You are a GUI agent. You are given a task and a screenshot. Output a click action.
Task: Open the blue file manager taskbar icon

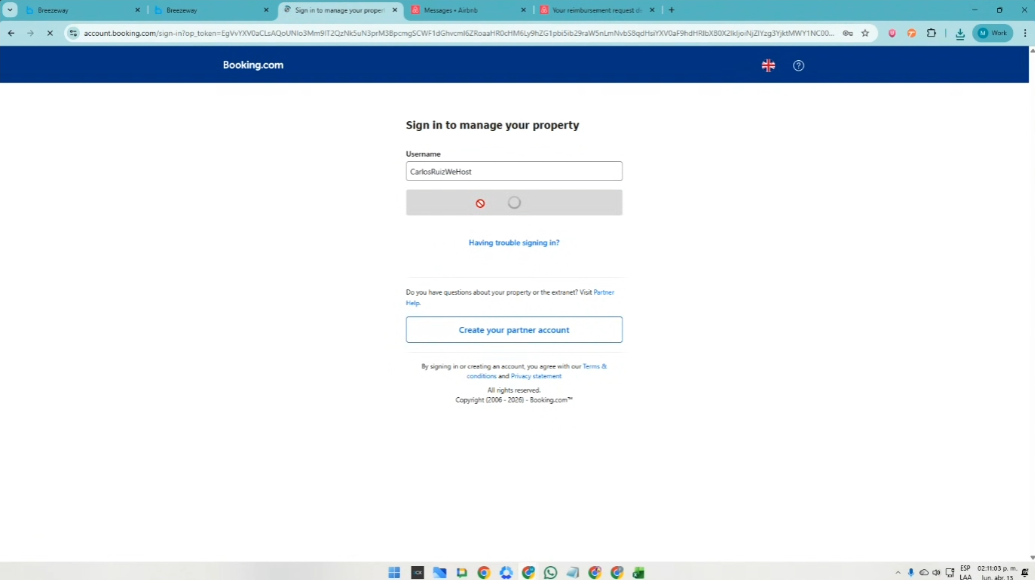440,572
